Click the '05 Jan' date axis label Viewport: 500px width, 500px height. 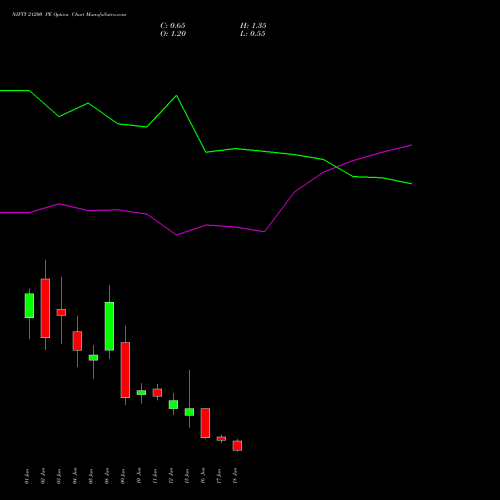tap(91, 476)
